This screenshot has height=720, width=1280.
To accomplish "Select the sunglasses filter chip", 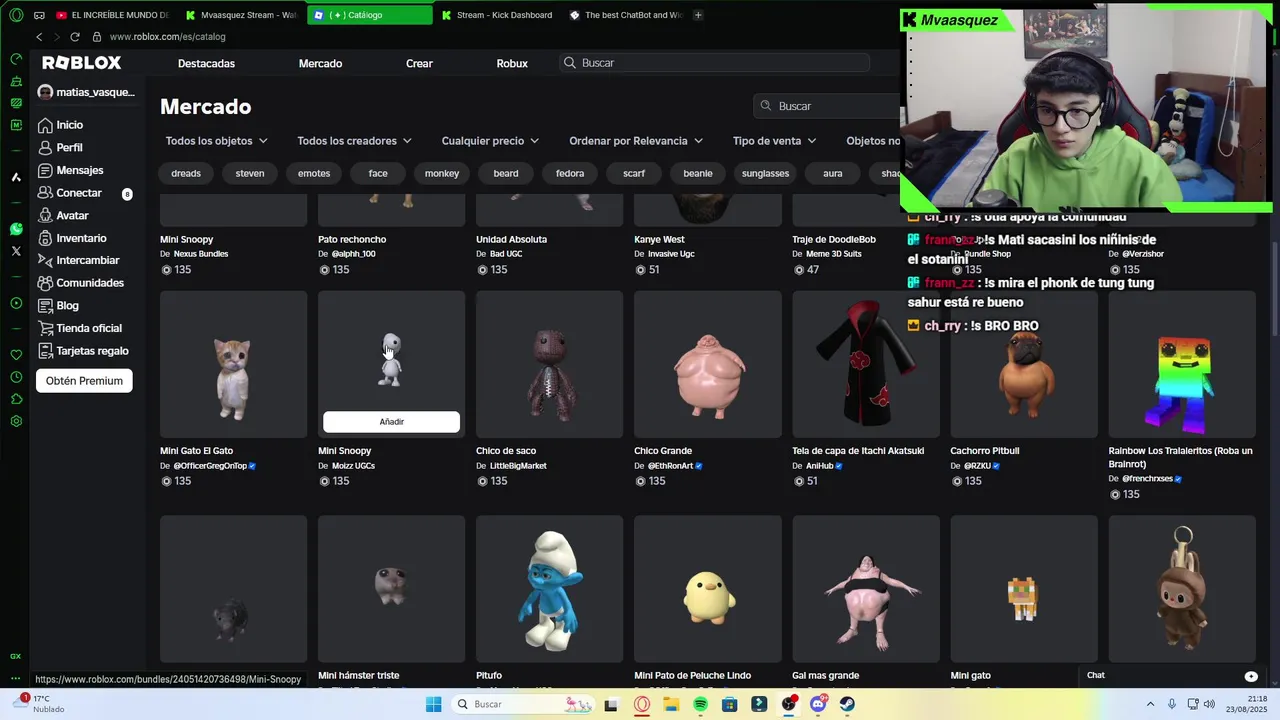I will click(765, 173).
